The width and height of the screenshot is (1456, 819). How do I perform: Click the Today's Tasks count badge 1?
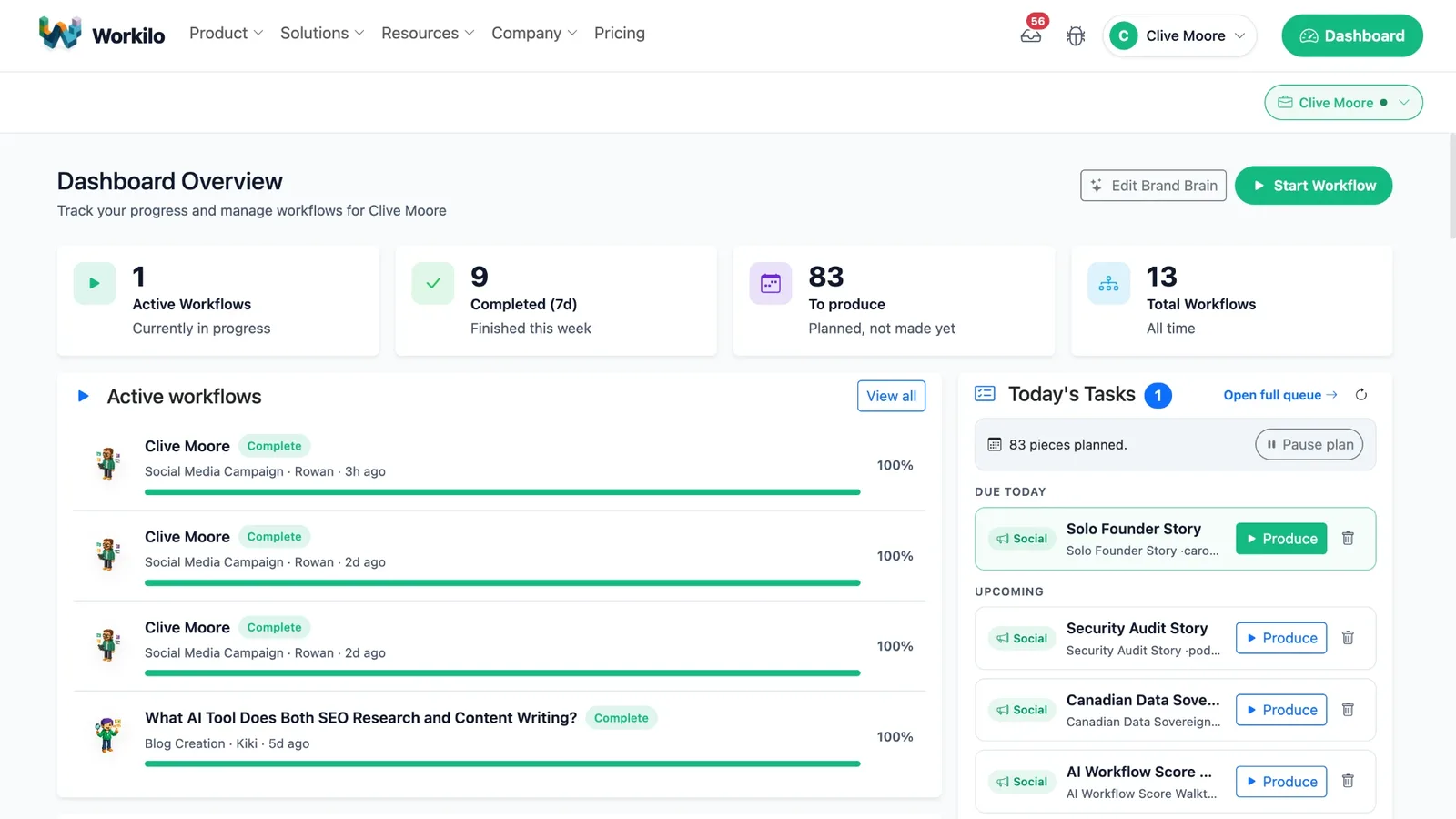[1158, 396]
